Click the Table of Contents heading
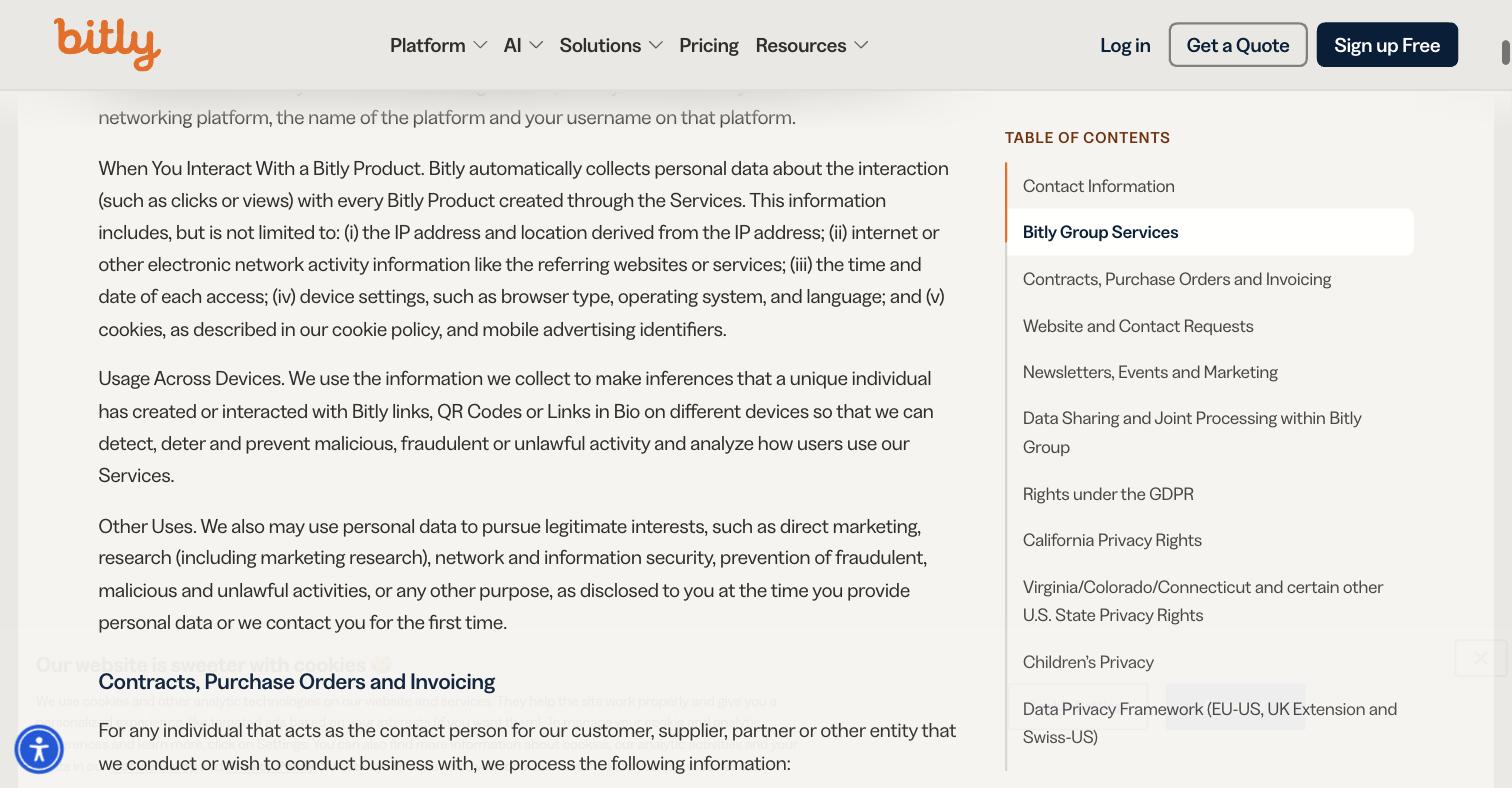Image resolution: width=1512 pixels, height=788 pixels. pyautogui.click(x=1087, y=138)
